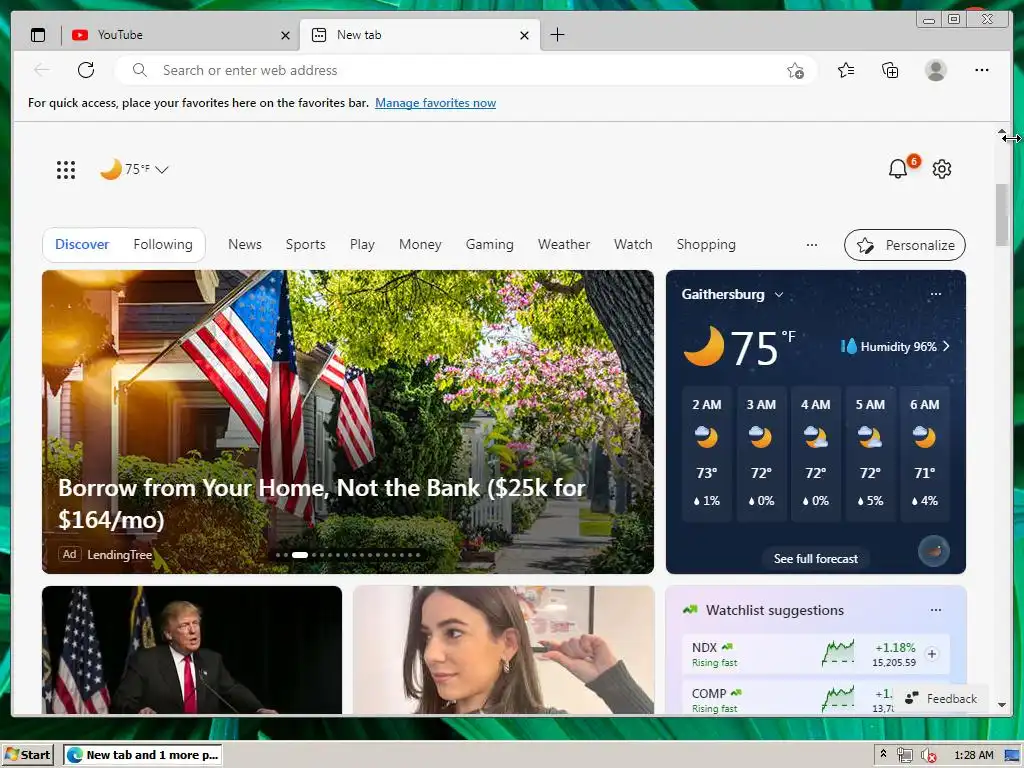
Task: Click the LendingTree advertiser label
Action: 120,554
